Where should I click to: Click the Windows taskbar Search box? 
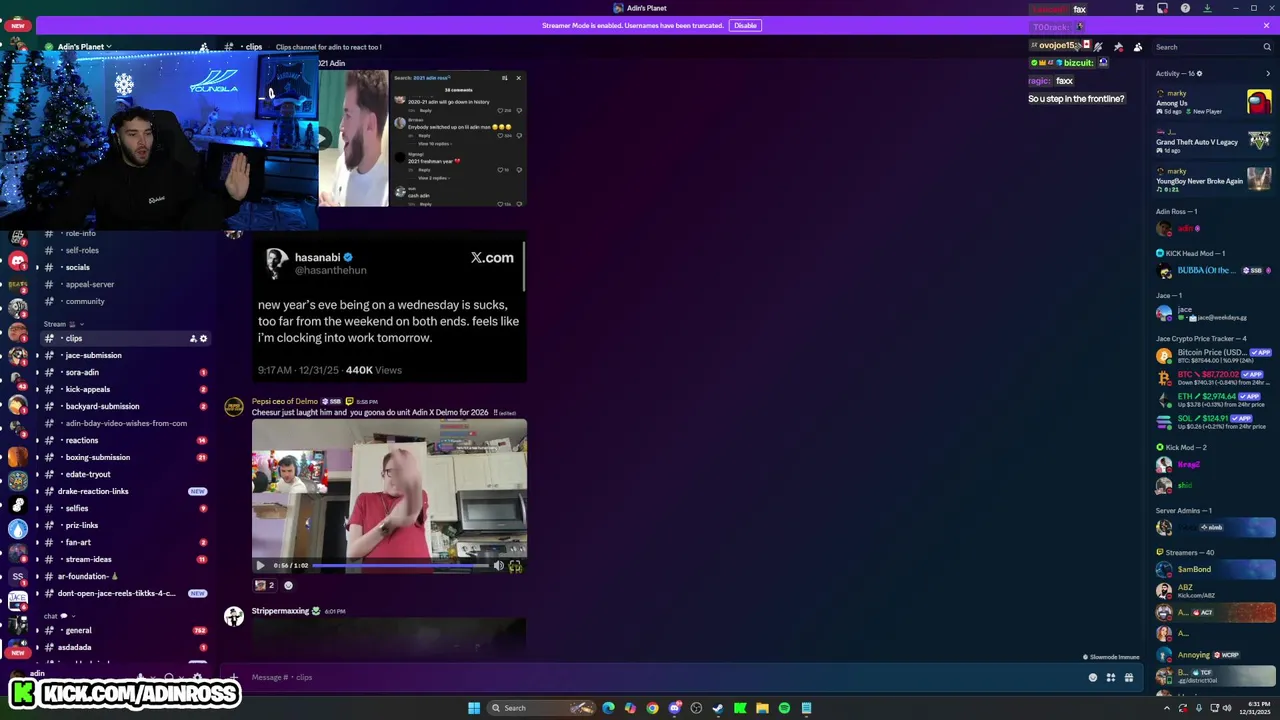coord(540,708)
